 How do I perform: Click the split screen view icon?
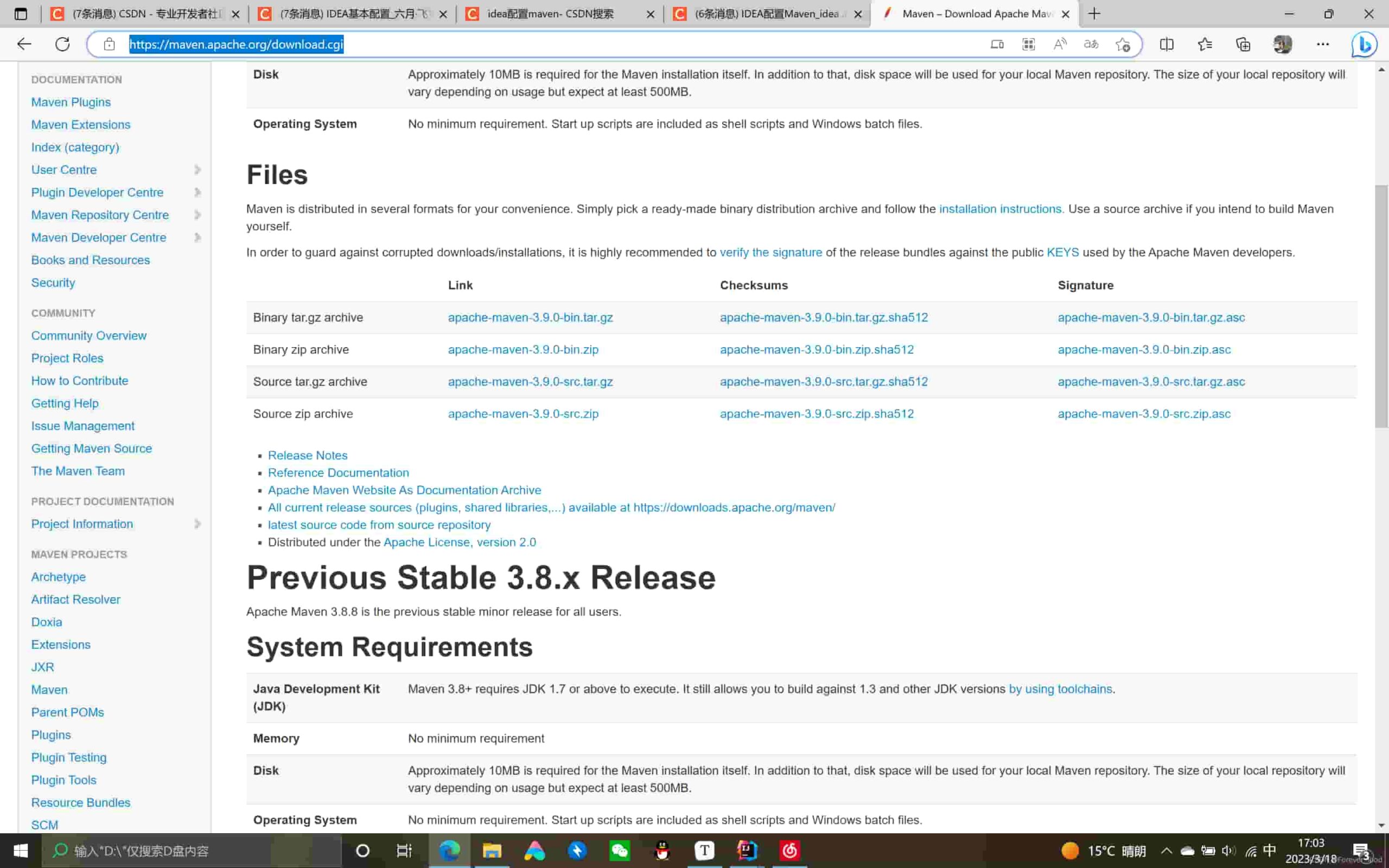(1166, 44)
